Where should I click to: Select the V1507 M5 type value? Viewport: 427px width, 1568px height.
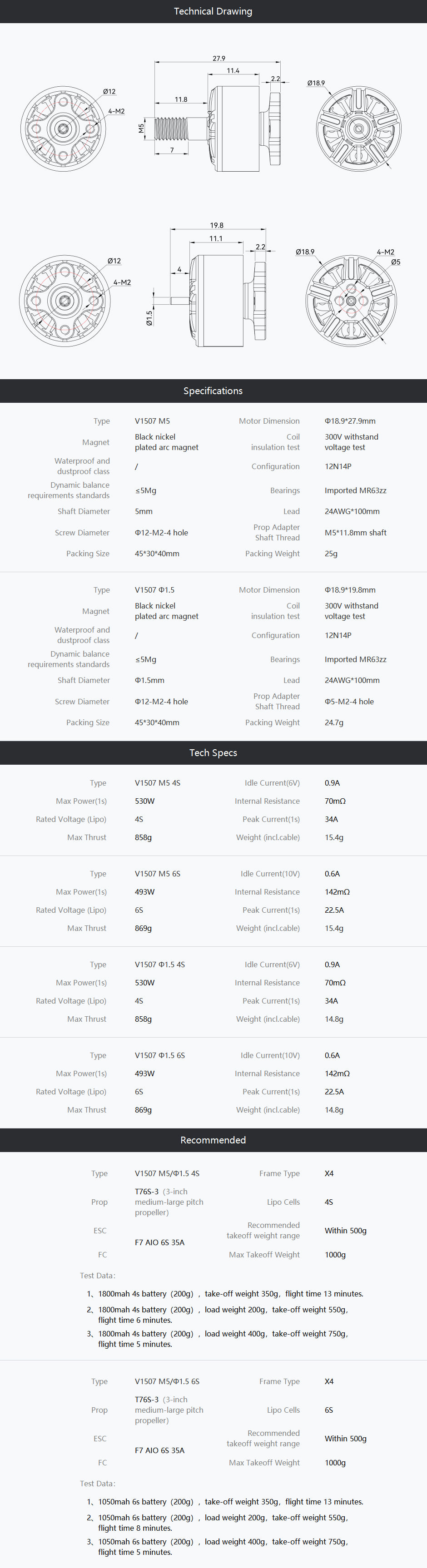(152, 421)
